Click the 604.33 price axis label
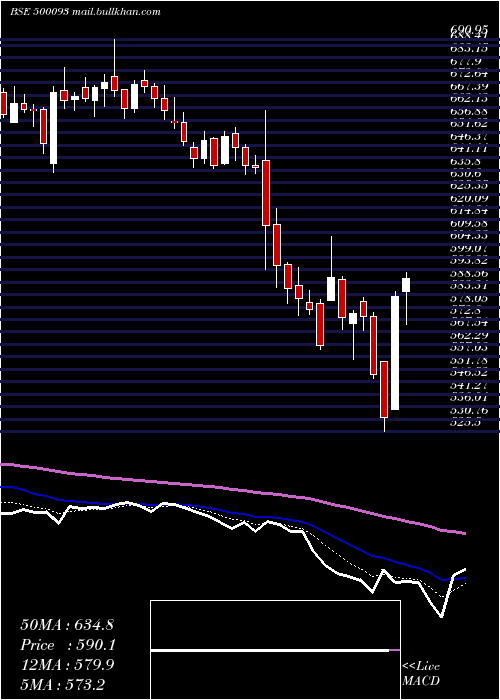The height and width of the screenshot is (700, 500). pos(468,235)
